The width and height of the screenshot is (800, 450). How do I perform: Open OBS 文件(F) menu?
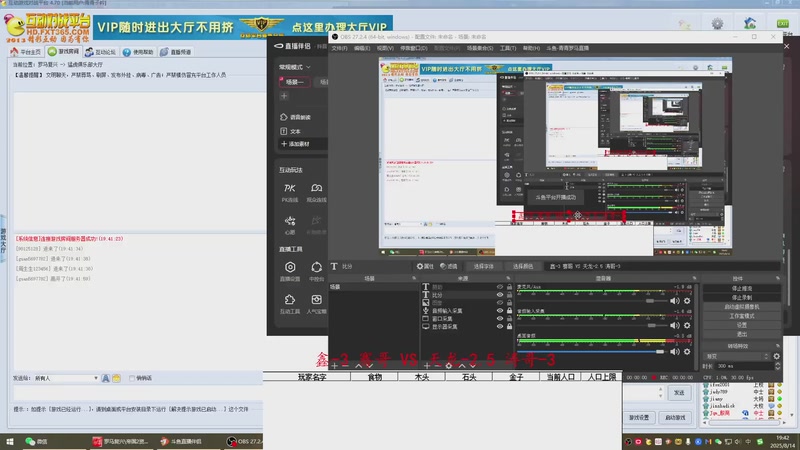[339, 48]
